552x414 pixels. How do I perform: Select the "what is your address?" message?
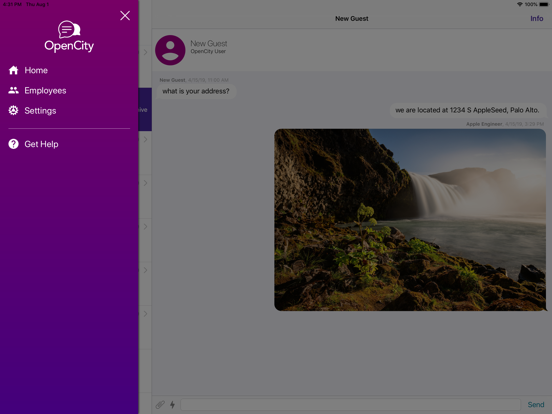[x=196, y=91]
